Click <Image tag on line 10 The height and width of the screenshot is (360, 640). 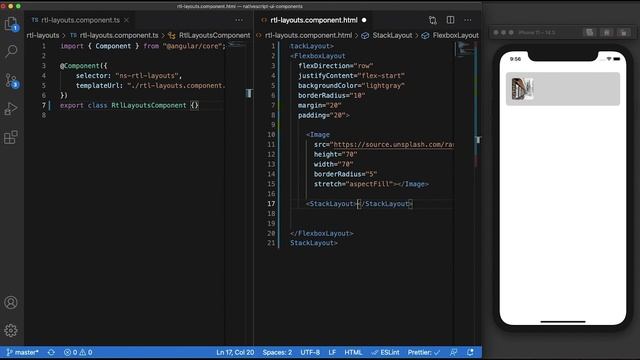(318, 135)
